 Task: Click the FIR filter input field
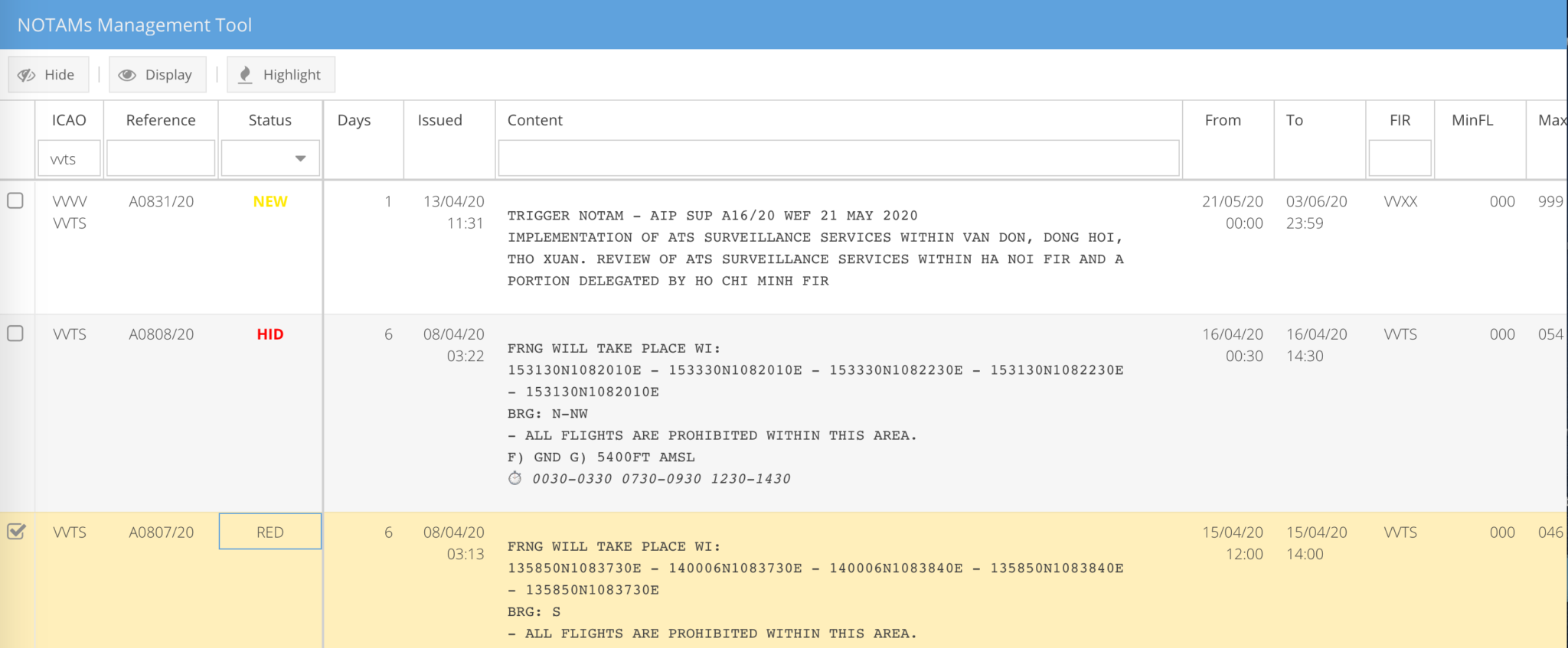[x=1400, y=158]
